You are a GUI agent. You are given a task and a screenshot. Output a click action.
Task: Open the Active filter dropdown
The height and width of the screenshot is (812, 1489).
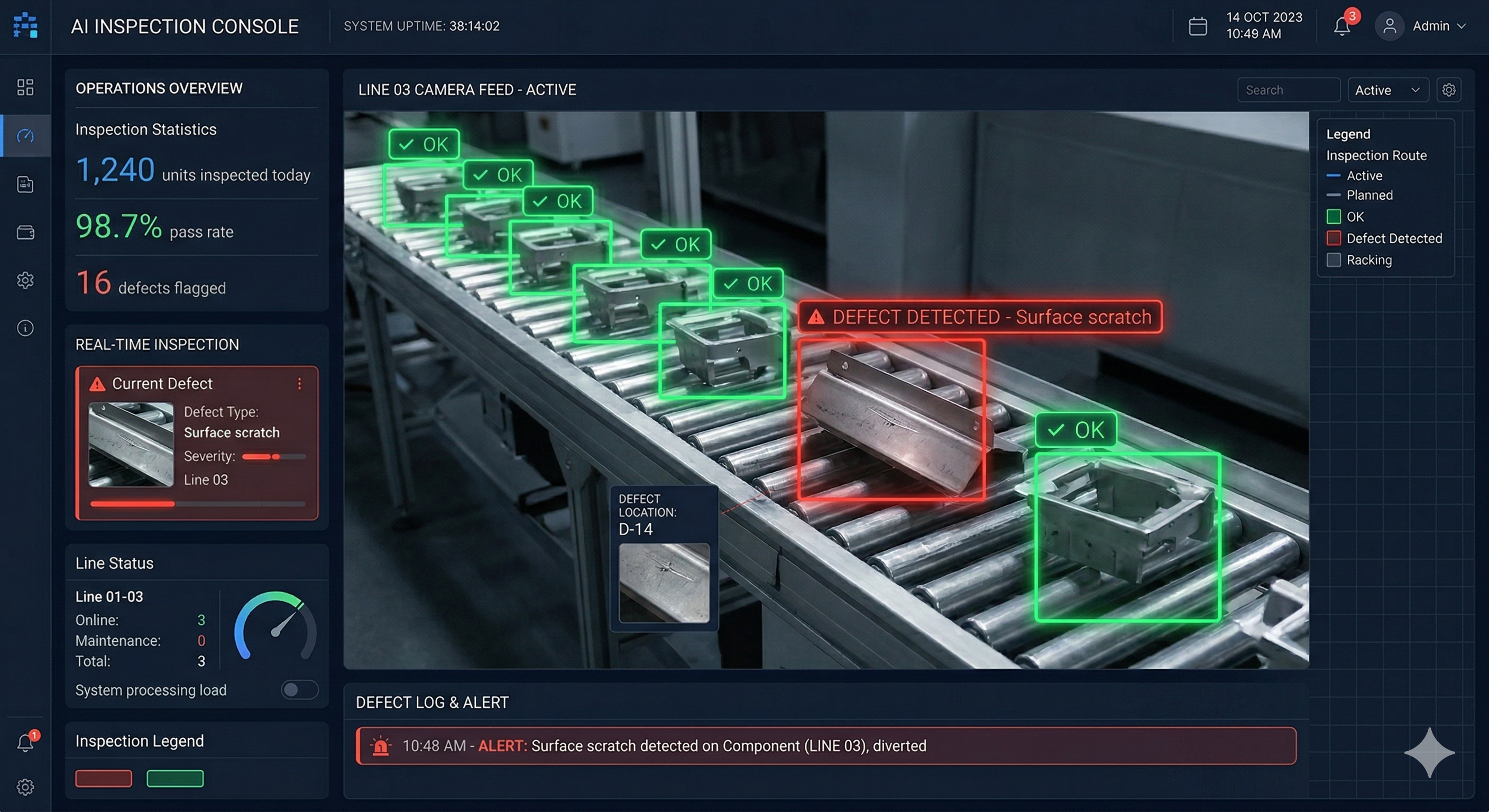[1387, 89]
